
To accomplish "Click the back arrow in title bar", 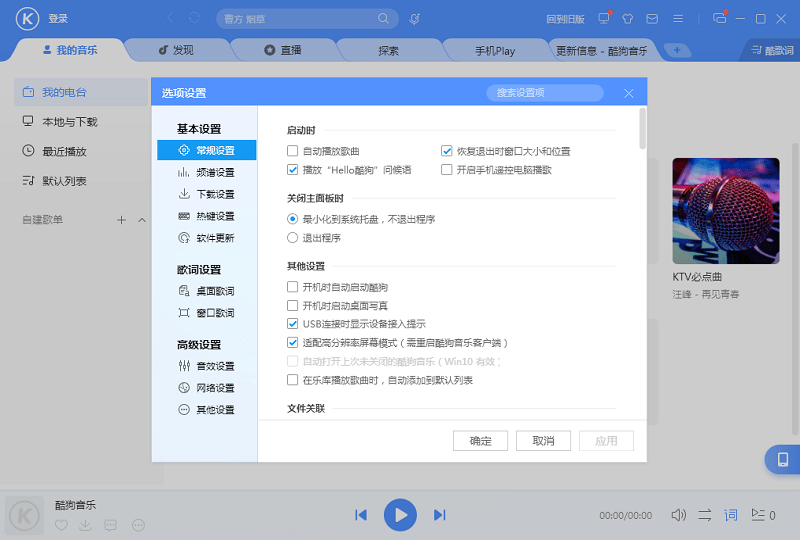I will pyautogui.click(x=170, y=18).
